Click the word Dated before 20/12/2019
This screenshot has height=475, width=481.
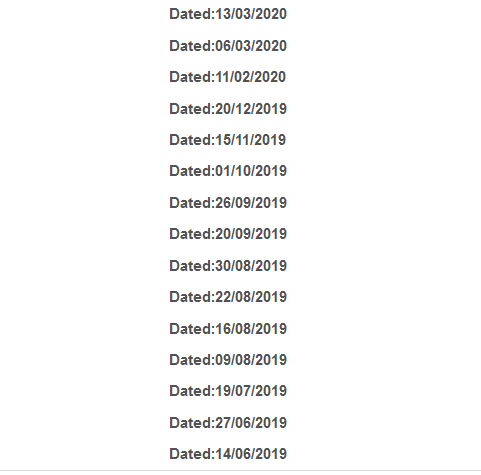tap(190, 109)
